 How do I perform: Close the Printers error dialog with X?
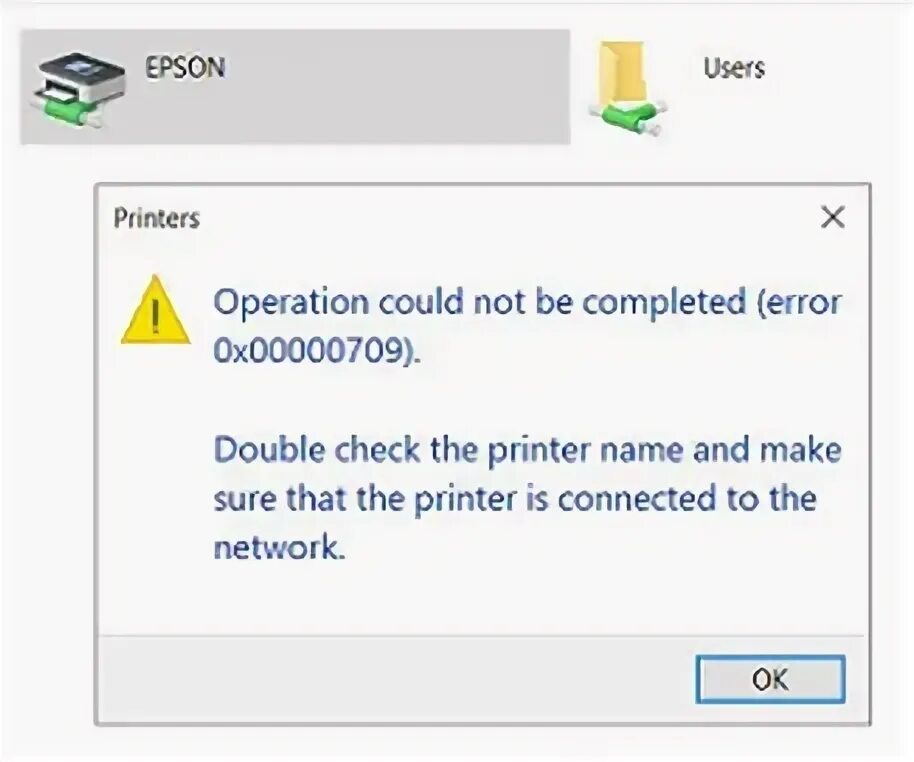point(832,218)
